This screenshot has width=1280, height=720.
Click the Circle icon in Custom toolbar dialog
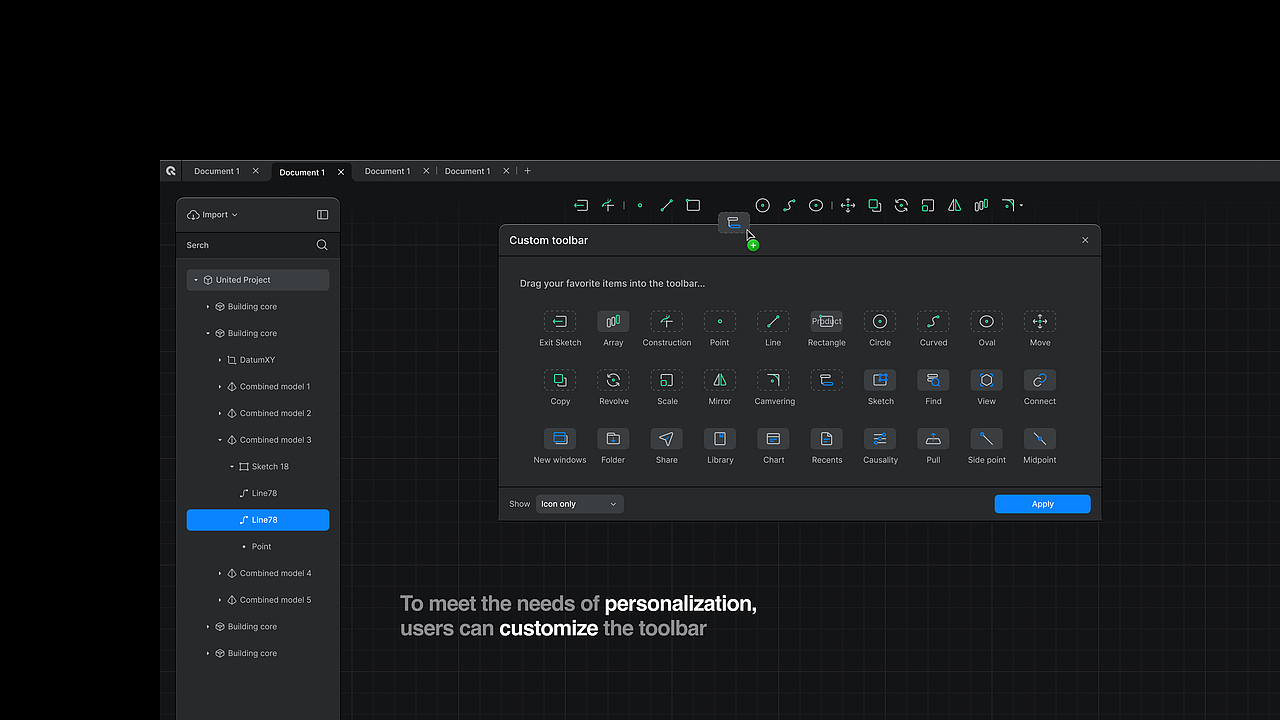880,321
